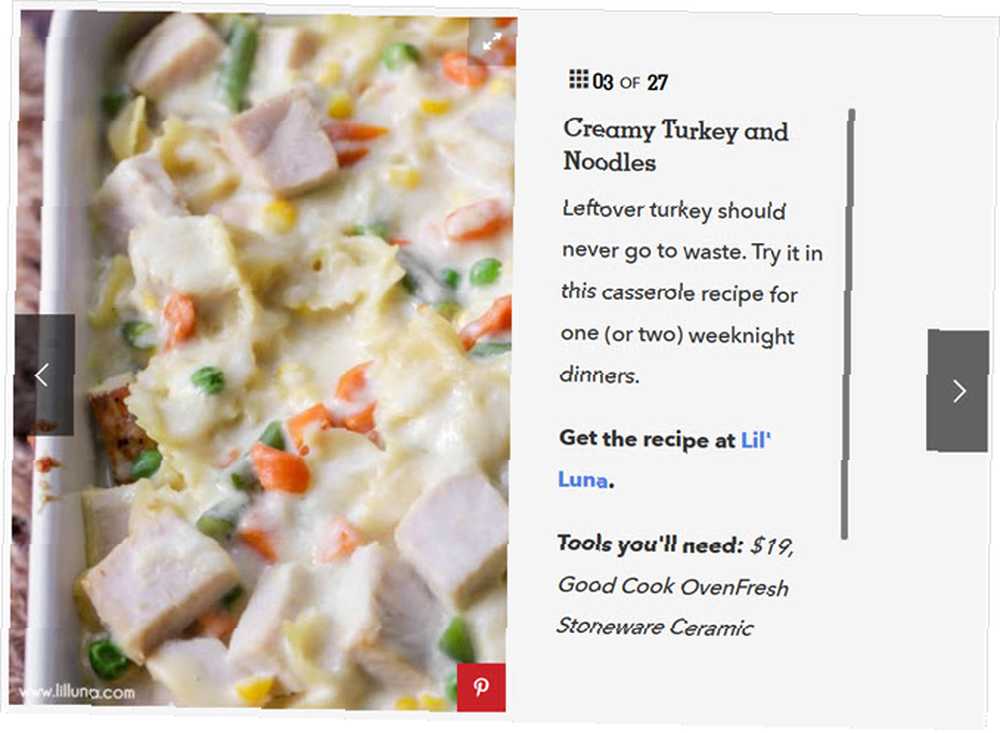Screen dimensions: 1000x733
Task: Click the description panel's vertical scrollbar
Action: [x=848, y=324]
